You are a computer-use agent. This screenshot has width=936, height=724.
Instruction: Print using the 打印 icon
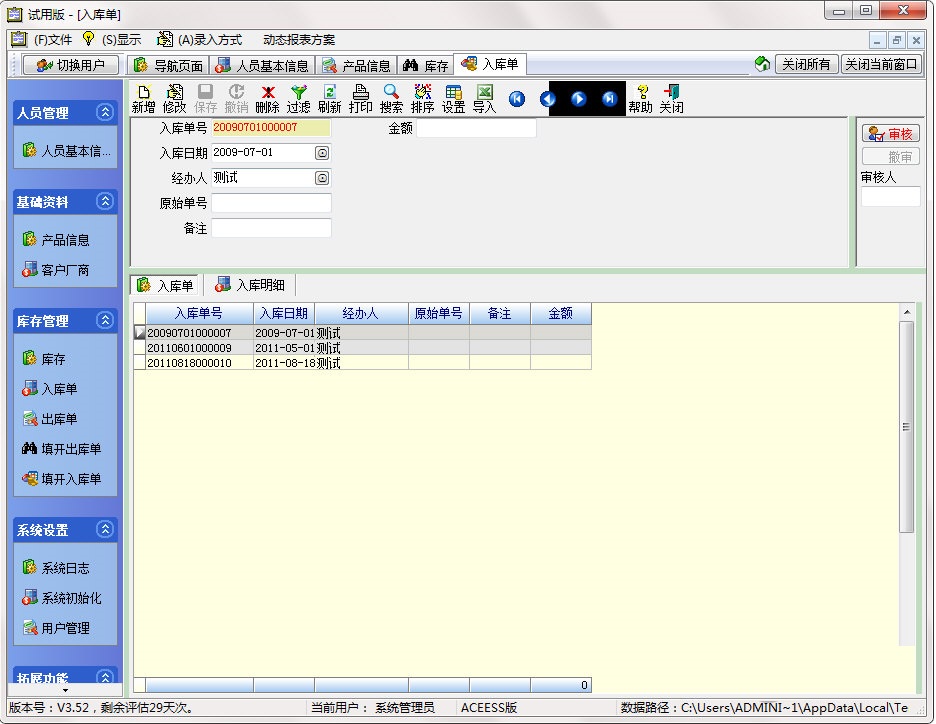(360, 98)
